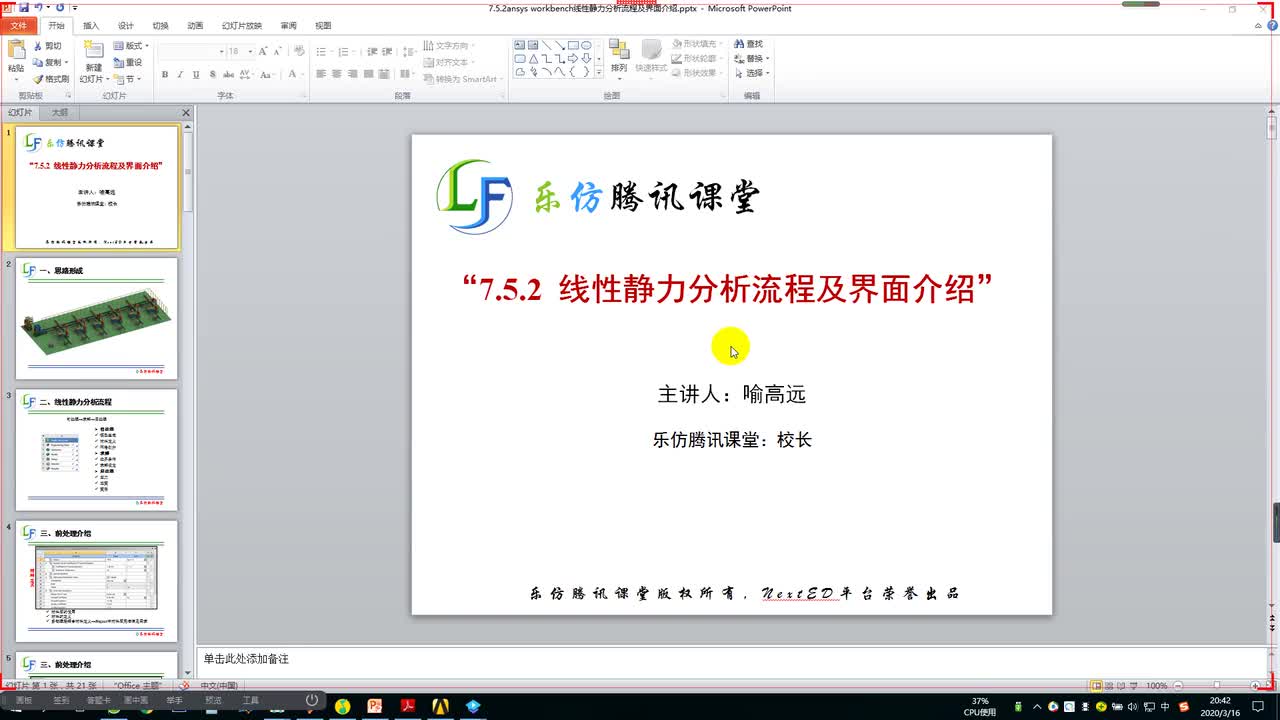Image resolution: width=1280 pixels, height=720 pixels.
Task: Open the Font Color dropdown arrow
Action: [x=303, y=74]
